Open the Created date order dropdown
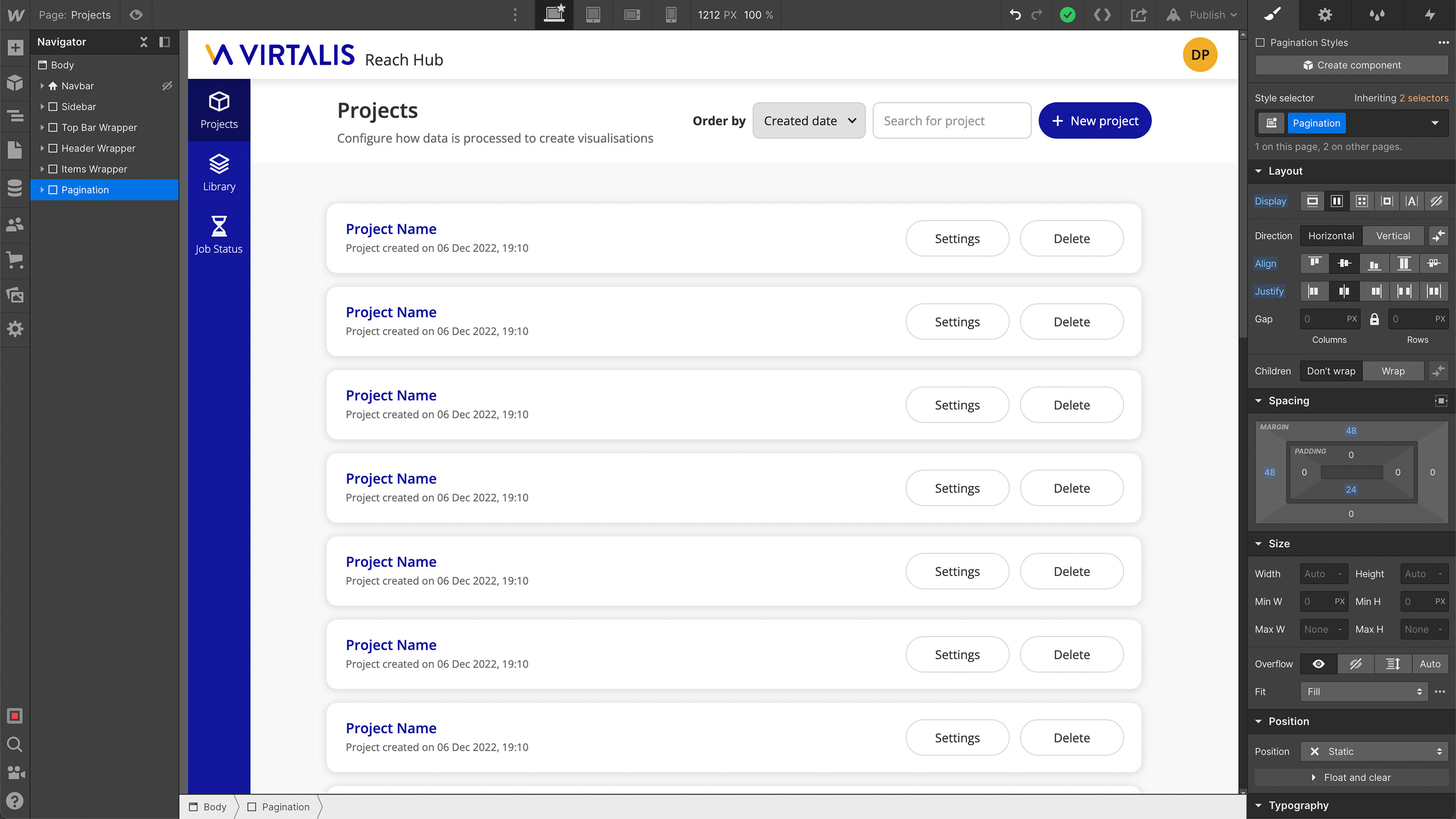The height and width of the screenshot is (819, 1456). 809,120
